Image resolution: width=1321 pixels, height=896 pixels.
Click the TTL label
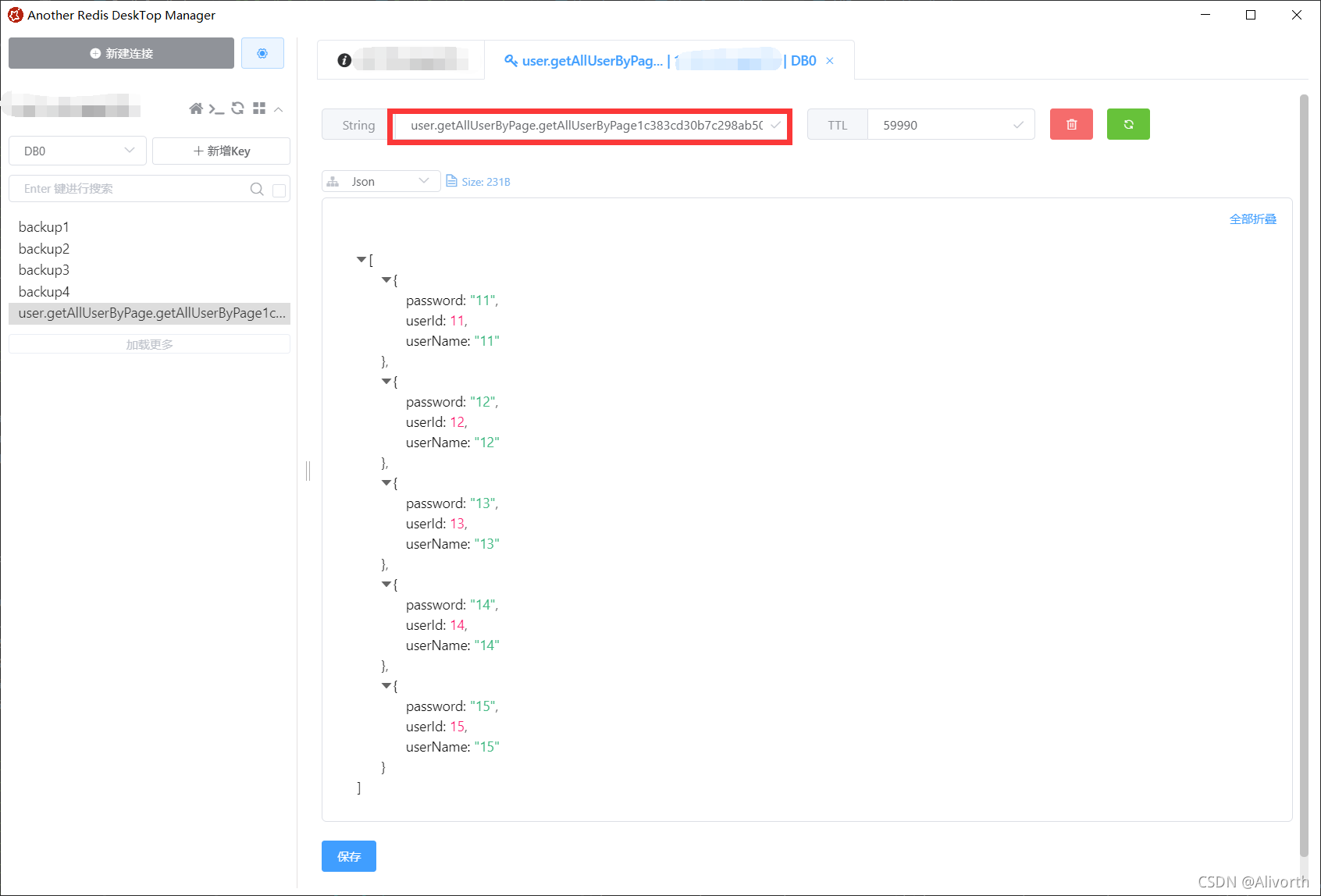[x=838, y=125]
